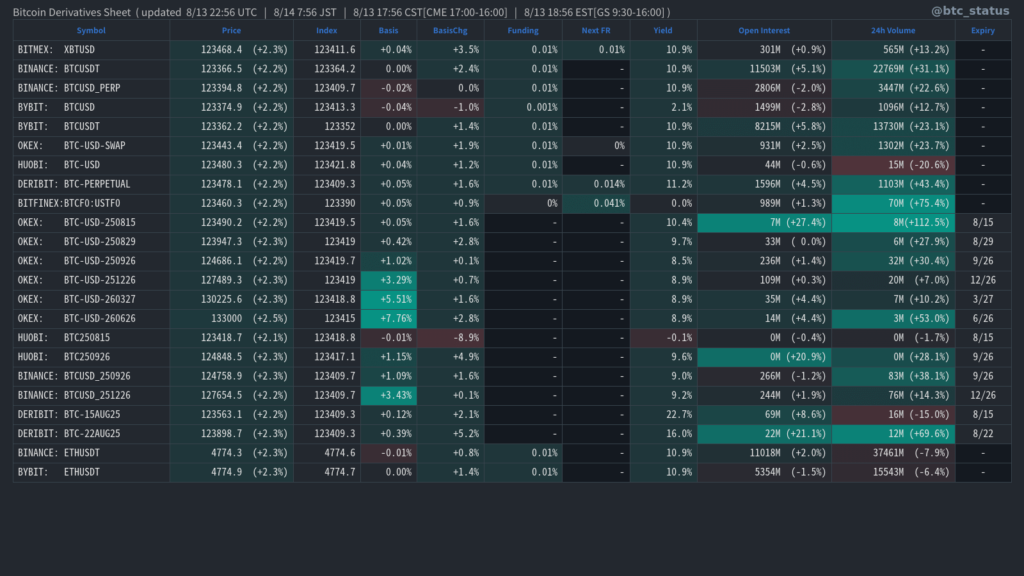Click the 133000 price cell
This screenshot has width=1024, height=576.
pyautogui.click(x=232, y=318)
